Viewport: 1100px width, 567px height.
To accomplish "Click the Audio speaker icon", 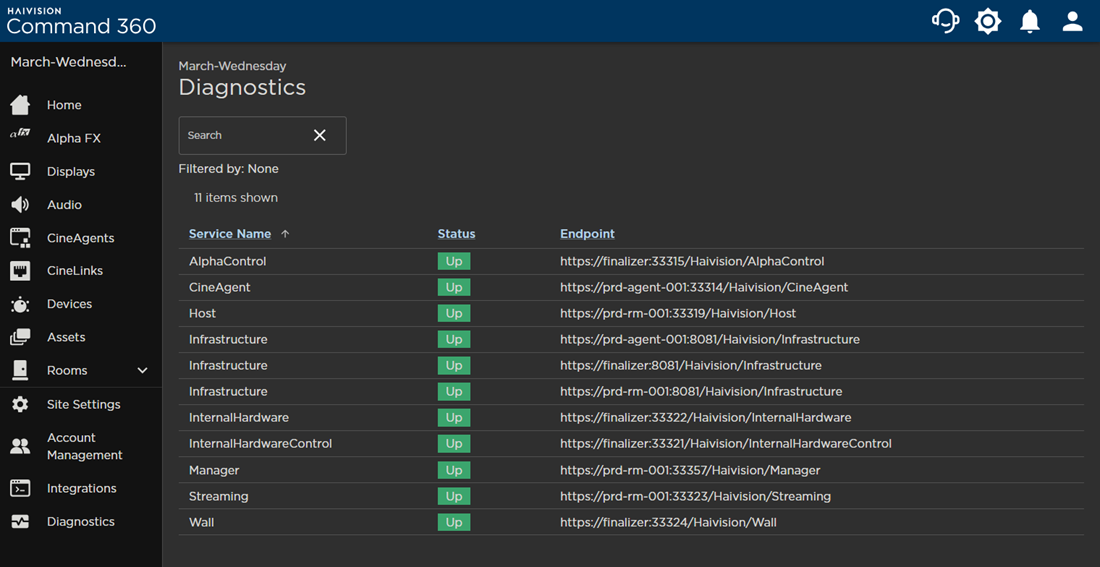I will [20, 205].
